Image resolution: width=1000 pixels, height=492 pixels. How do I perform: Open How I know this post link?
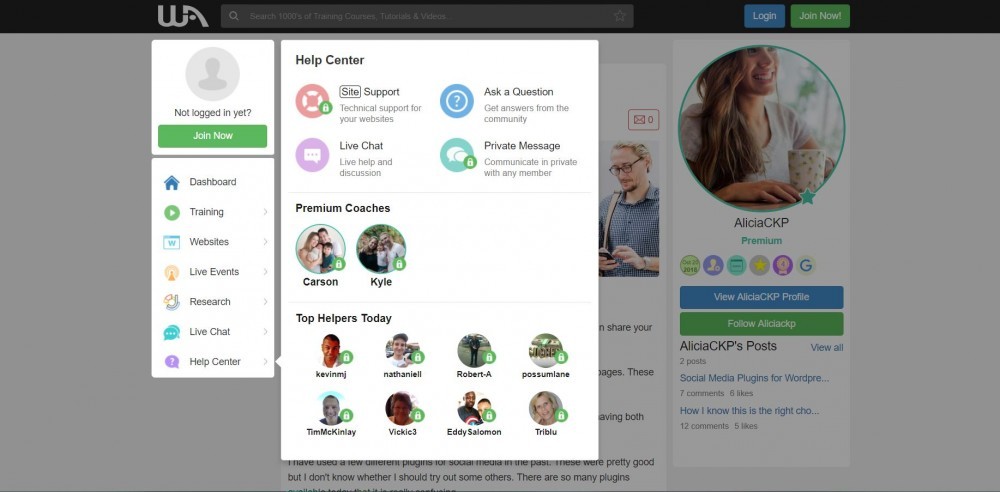(x=749, y=411)
